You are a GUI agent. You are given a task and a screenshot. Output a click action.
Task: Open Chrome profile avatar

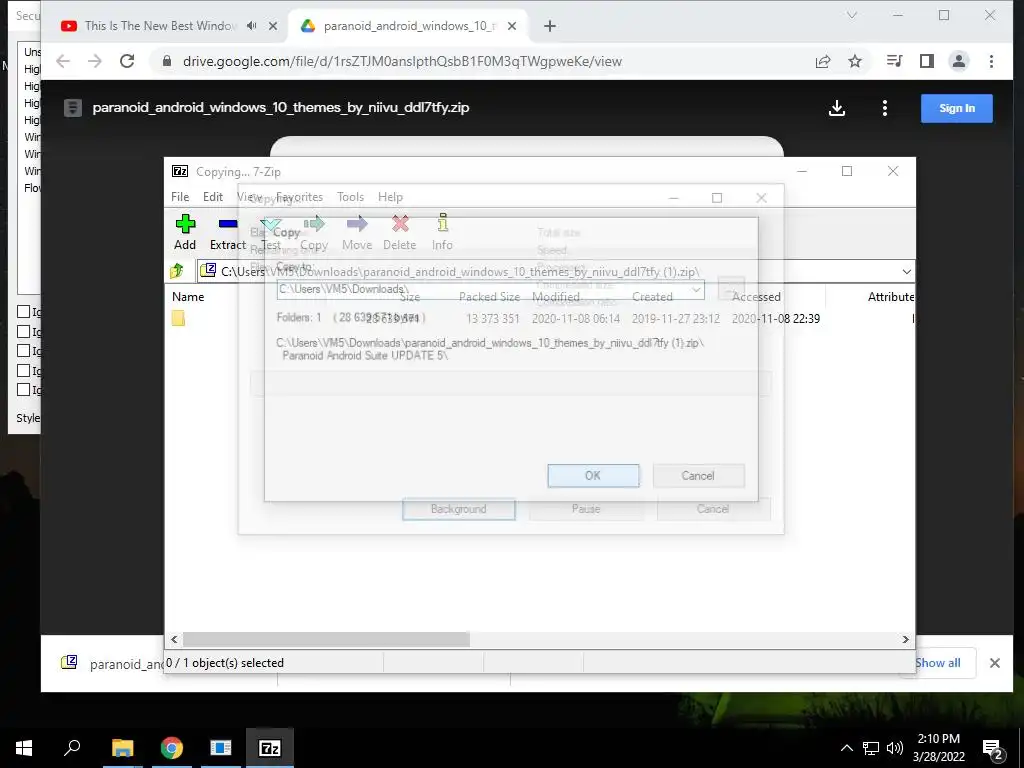(x=959, y=61)
